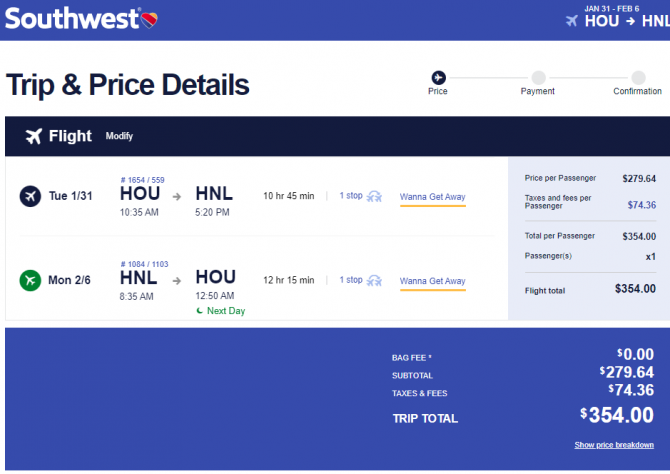This screenshot has width=670, height=474.
Task: View 1 stop details for HNL to HOU
Action: click(x=351, y=280)
